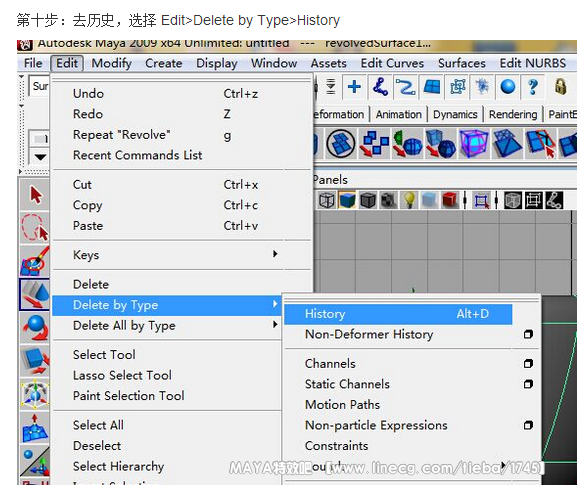Toggle the curves selection mask icon

point(405,87)
